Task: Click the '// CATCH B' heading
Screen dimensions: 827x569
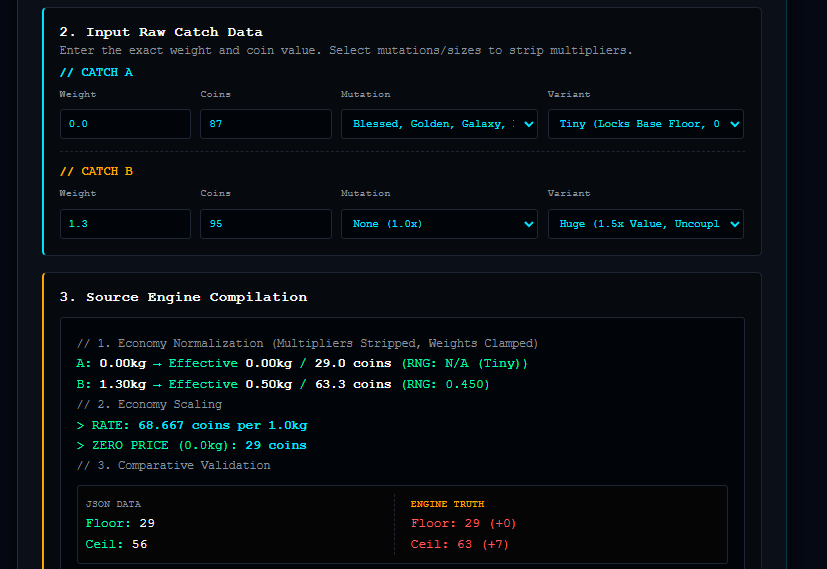Action: [x=96, y=171]
